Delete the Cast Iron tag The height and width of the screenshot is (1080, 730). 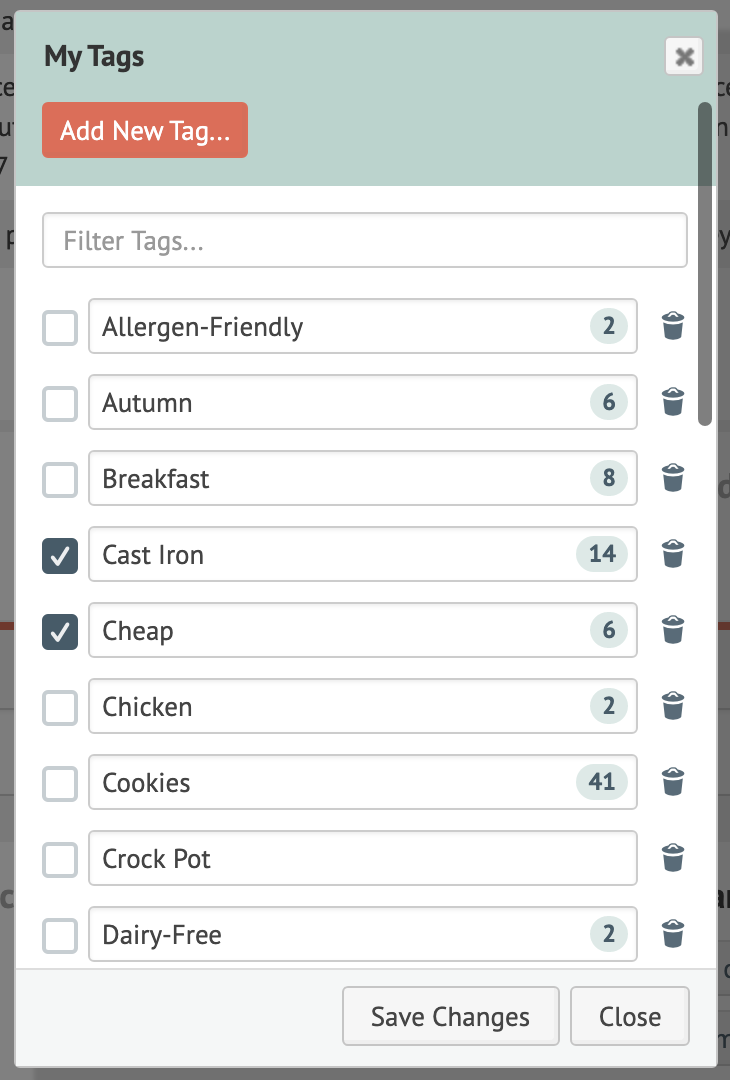pyautogui.click(x=673, y=554)
